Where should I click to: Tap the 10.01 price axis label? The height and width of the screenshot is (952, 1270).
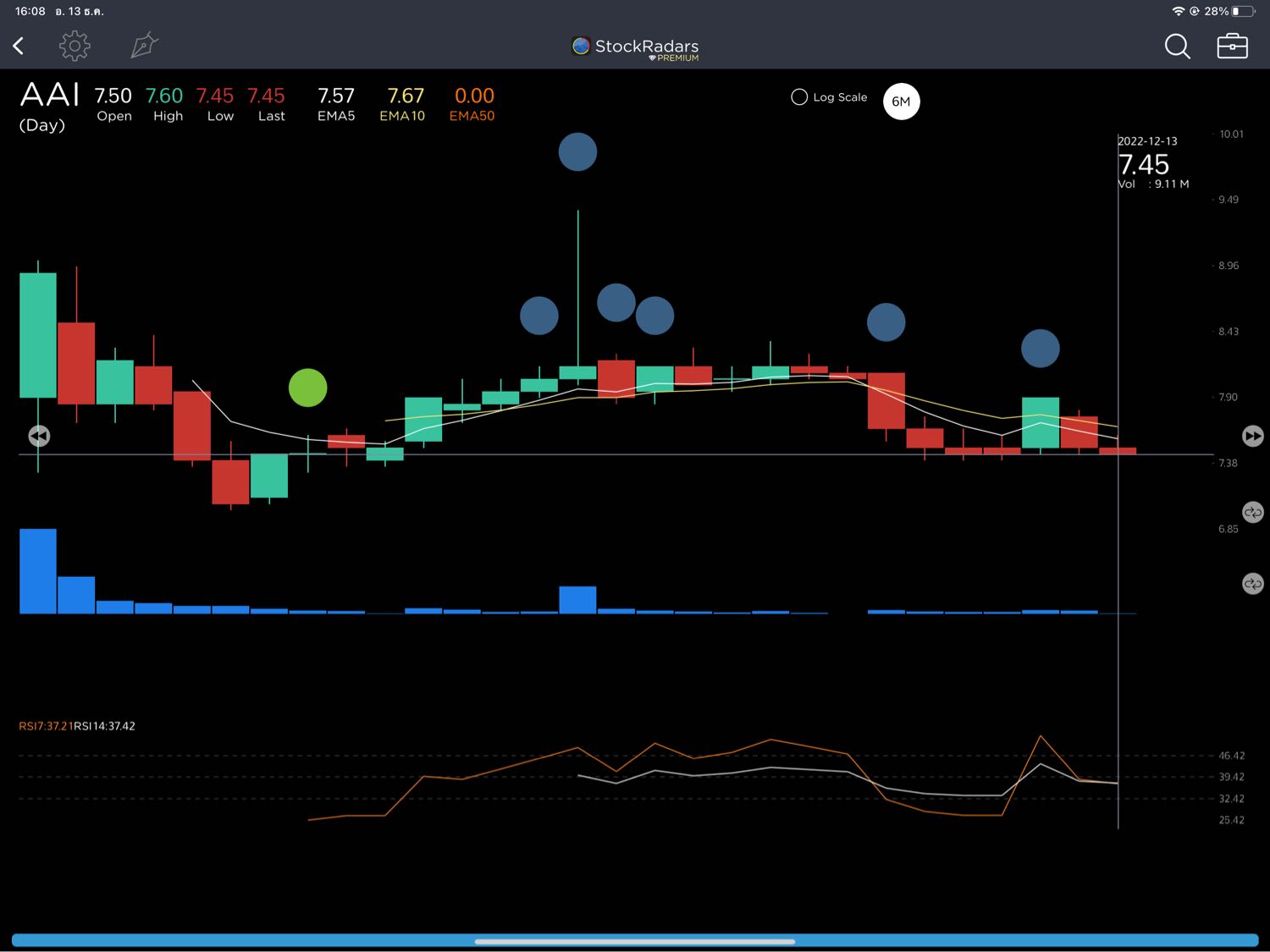coord(1231,134)
